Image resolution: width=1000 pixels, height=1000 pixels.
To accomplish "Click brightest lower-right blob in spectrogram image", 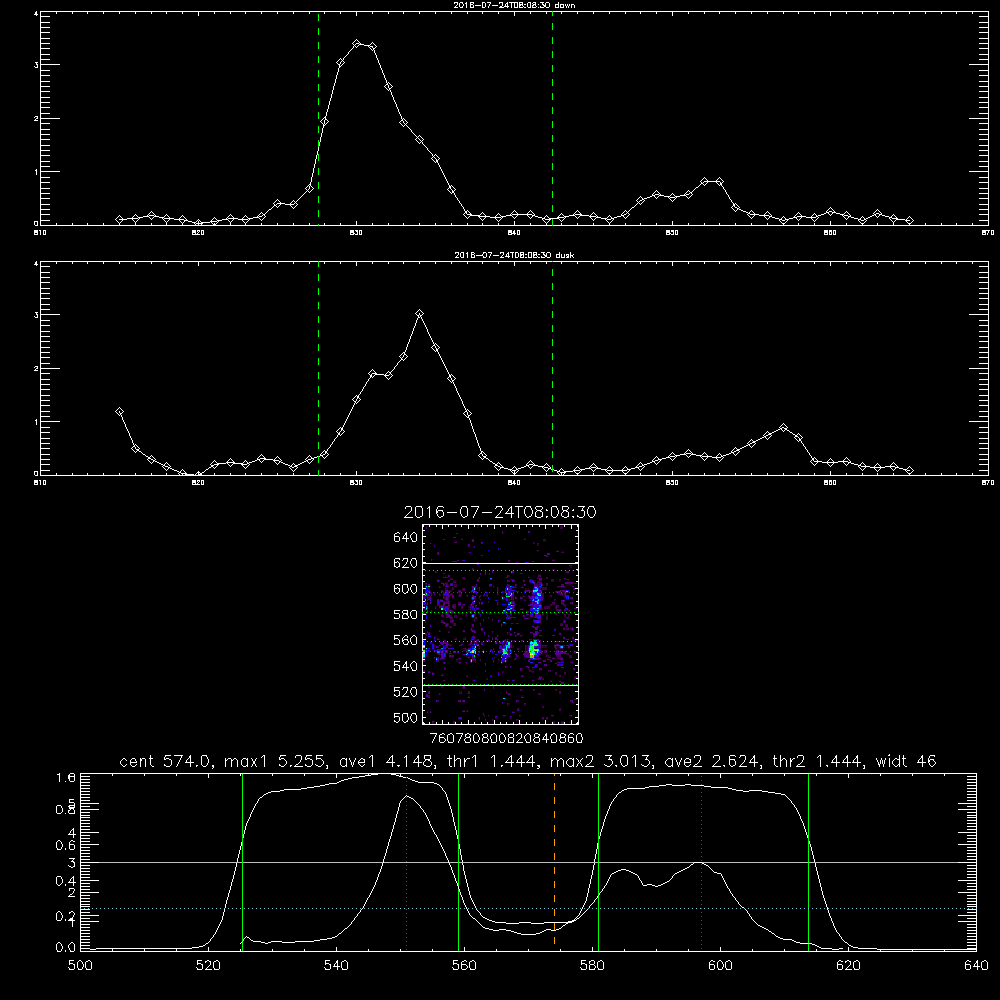I will click(x=534, y=650).
